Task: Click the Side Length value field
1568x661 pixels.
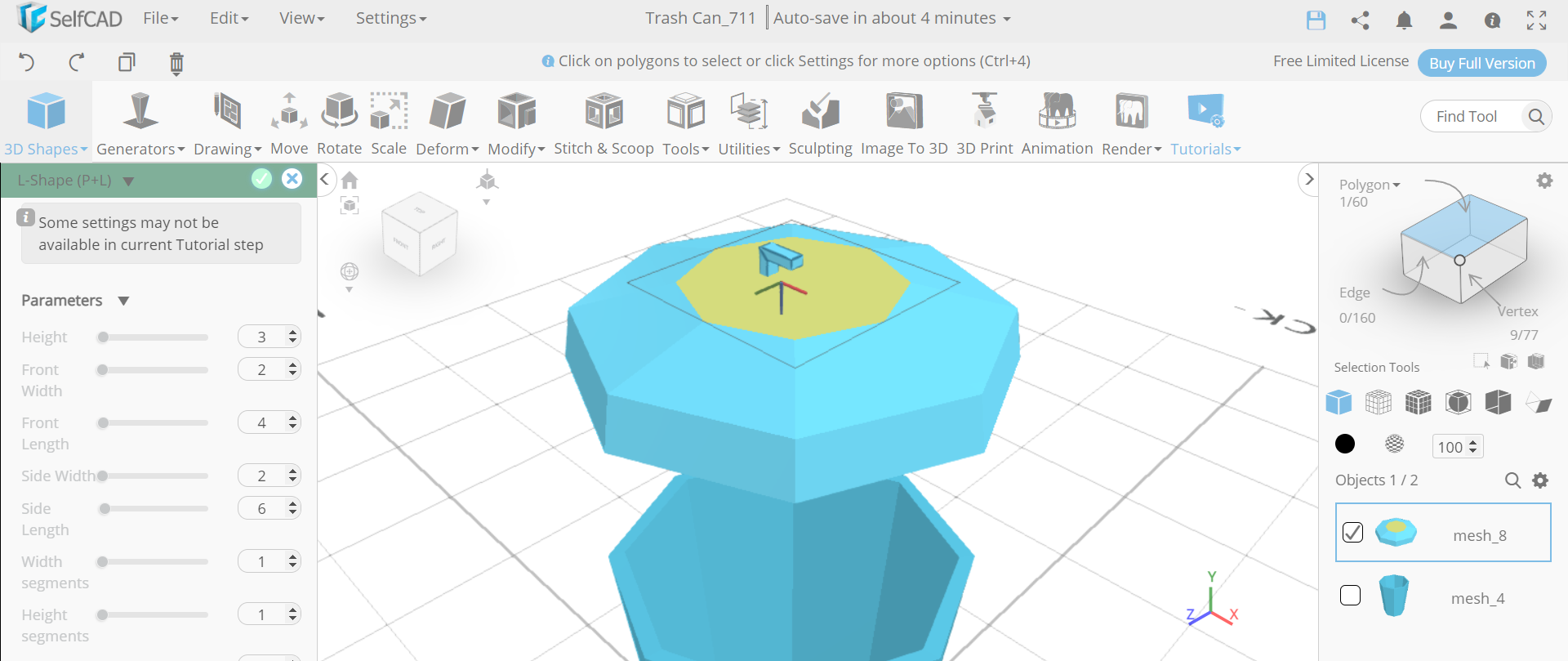Action: click(x=263, y=508)
